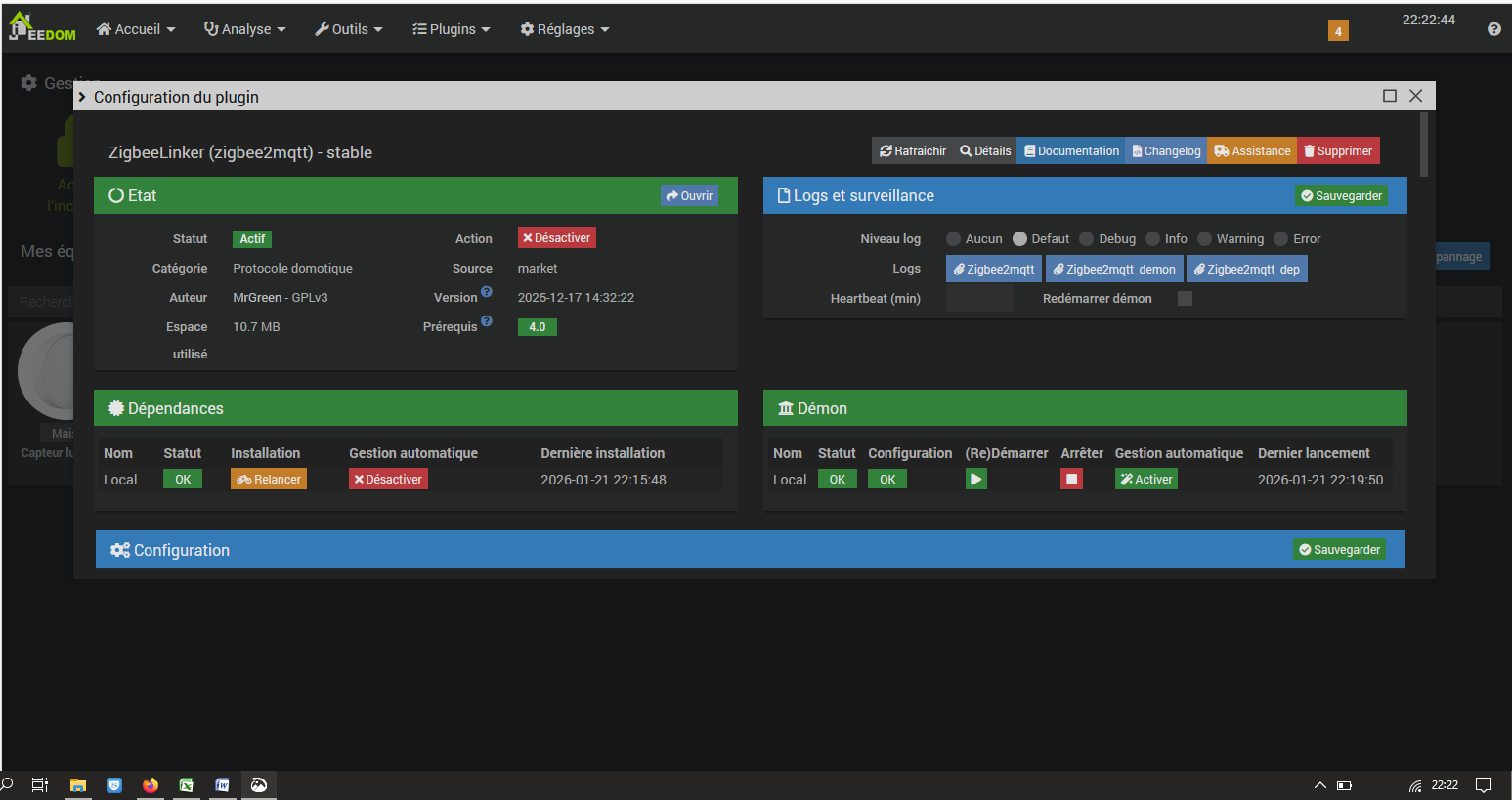Click the Version help question mark icon

coord(487,292)
